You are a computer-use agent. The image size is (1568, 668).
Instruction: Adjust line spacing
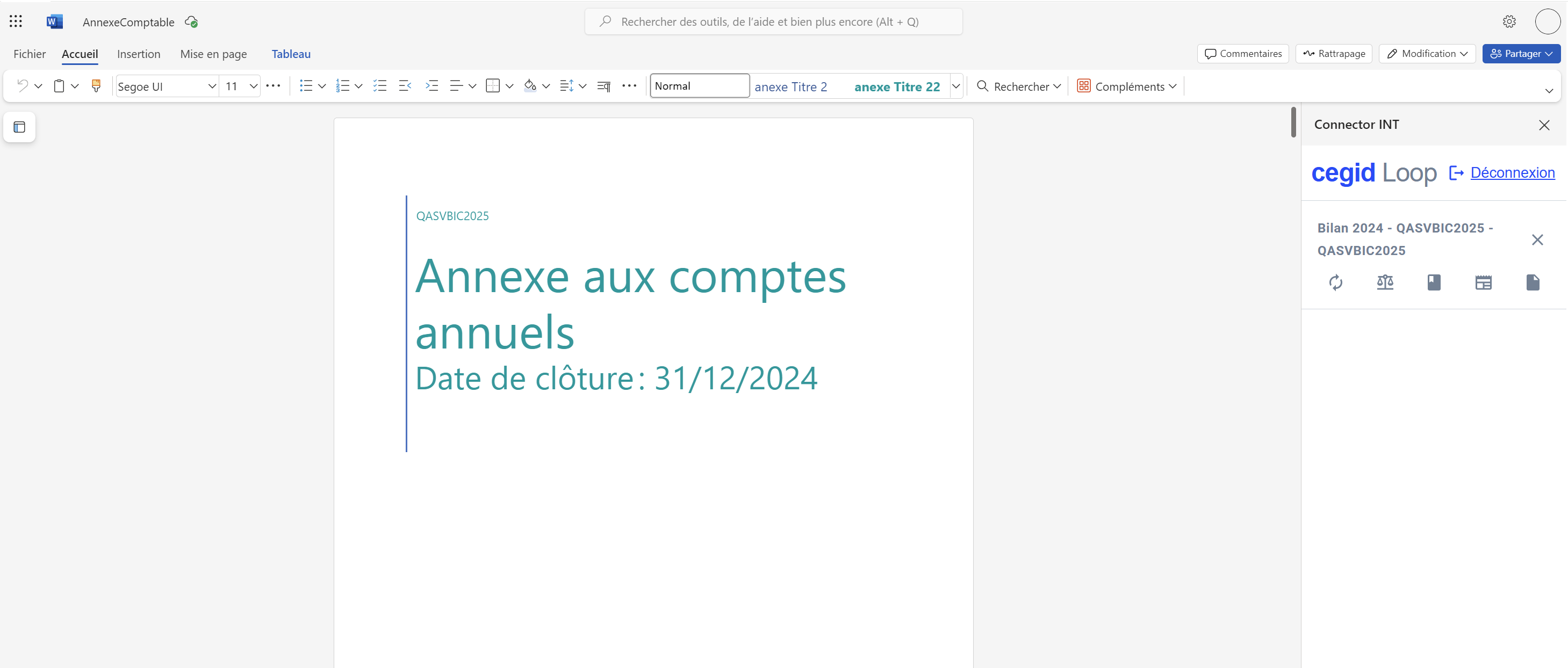[x=567, y=86]
